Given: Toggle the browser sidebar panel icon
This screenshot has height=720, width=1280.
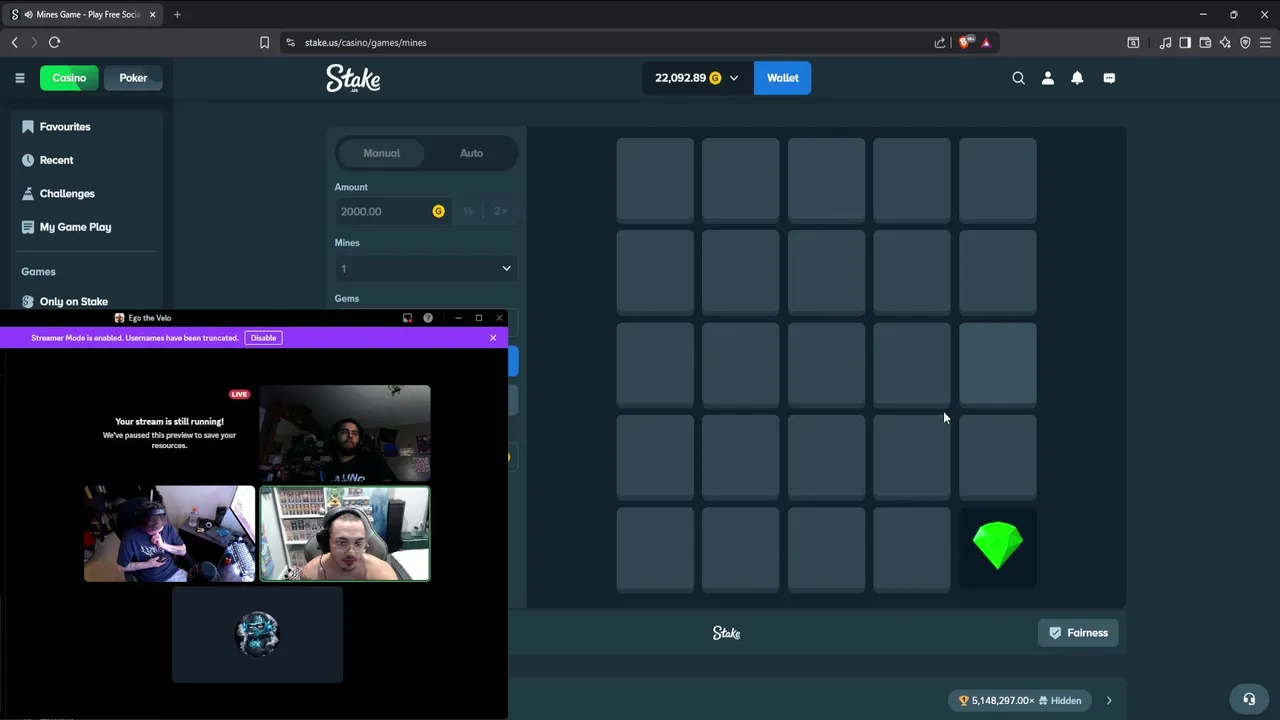Looking at the screenshot, I should [x=1185, y=43].
